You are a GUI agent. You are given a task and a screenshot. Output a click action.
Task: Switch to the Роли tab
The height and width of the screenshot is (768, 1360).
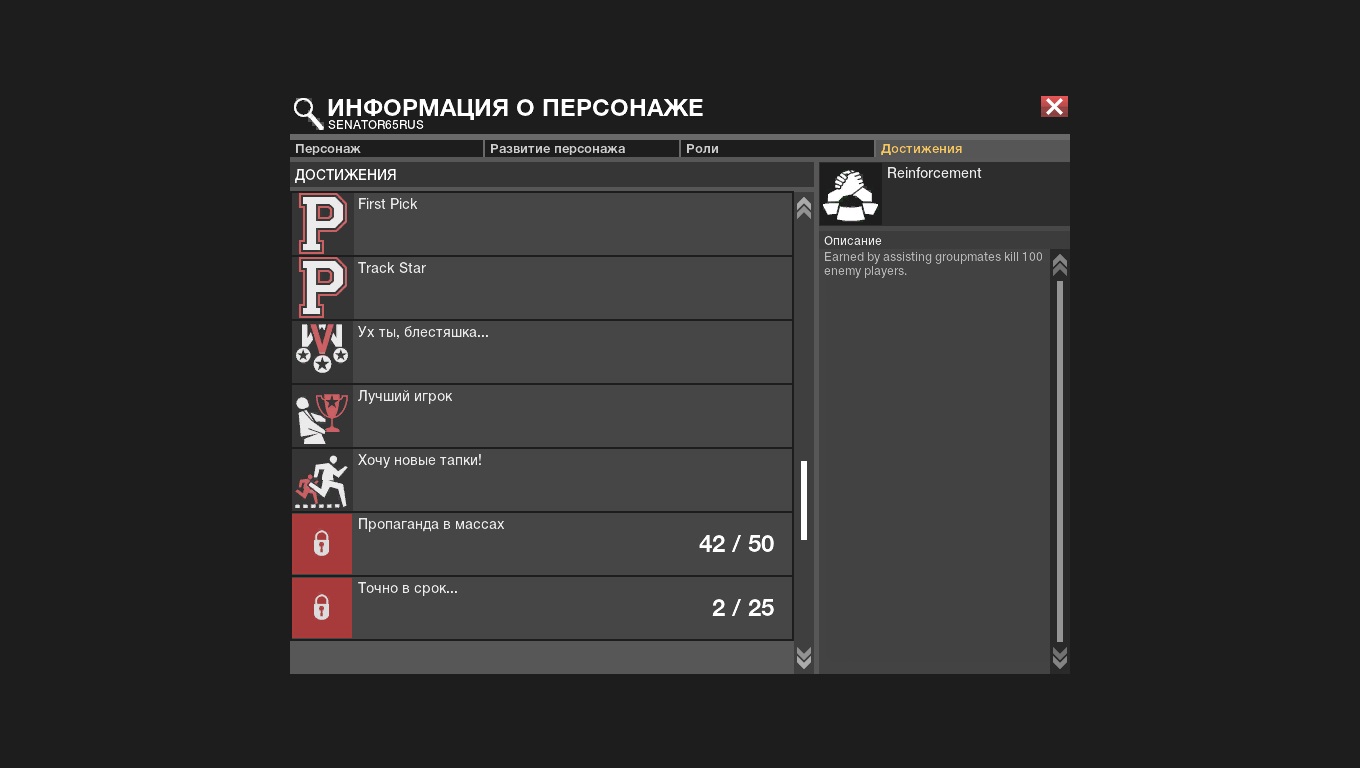[x=777, y=149]
